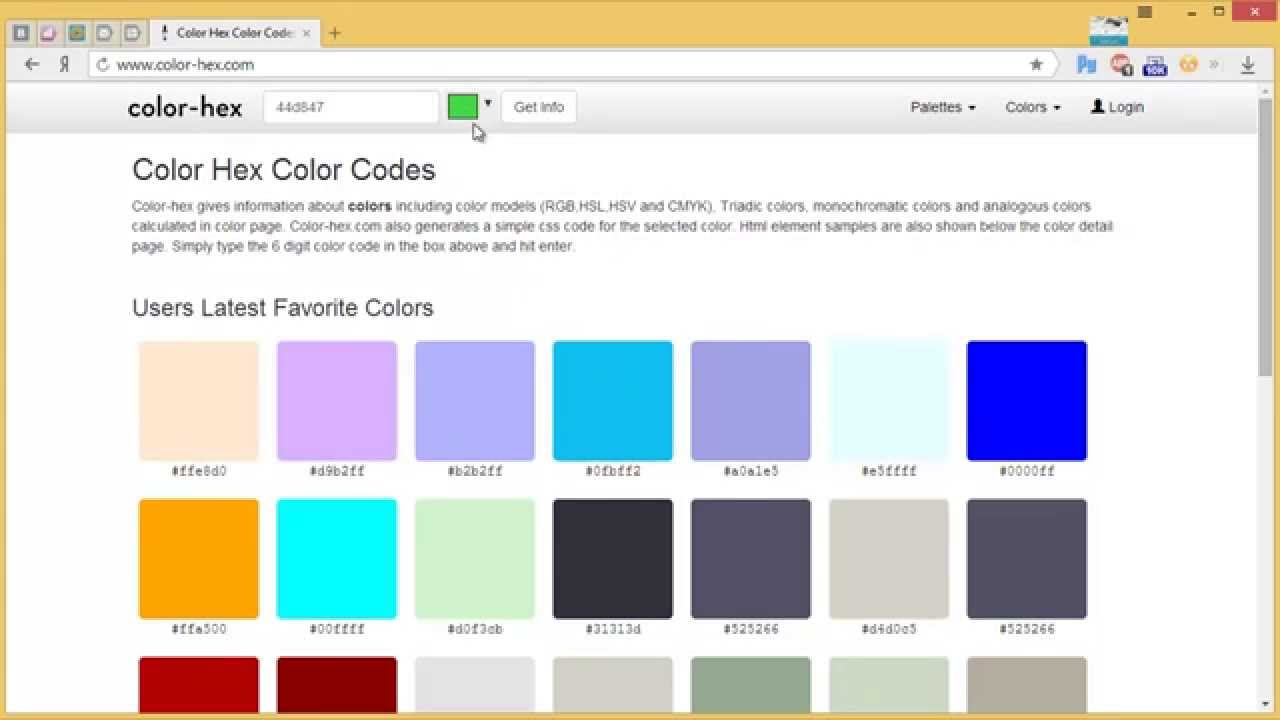
Task: Click the scrollbar up arrow
Action: [x=1267, y=89]
